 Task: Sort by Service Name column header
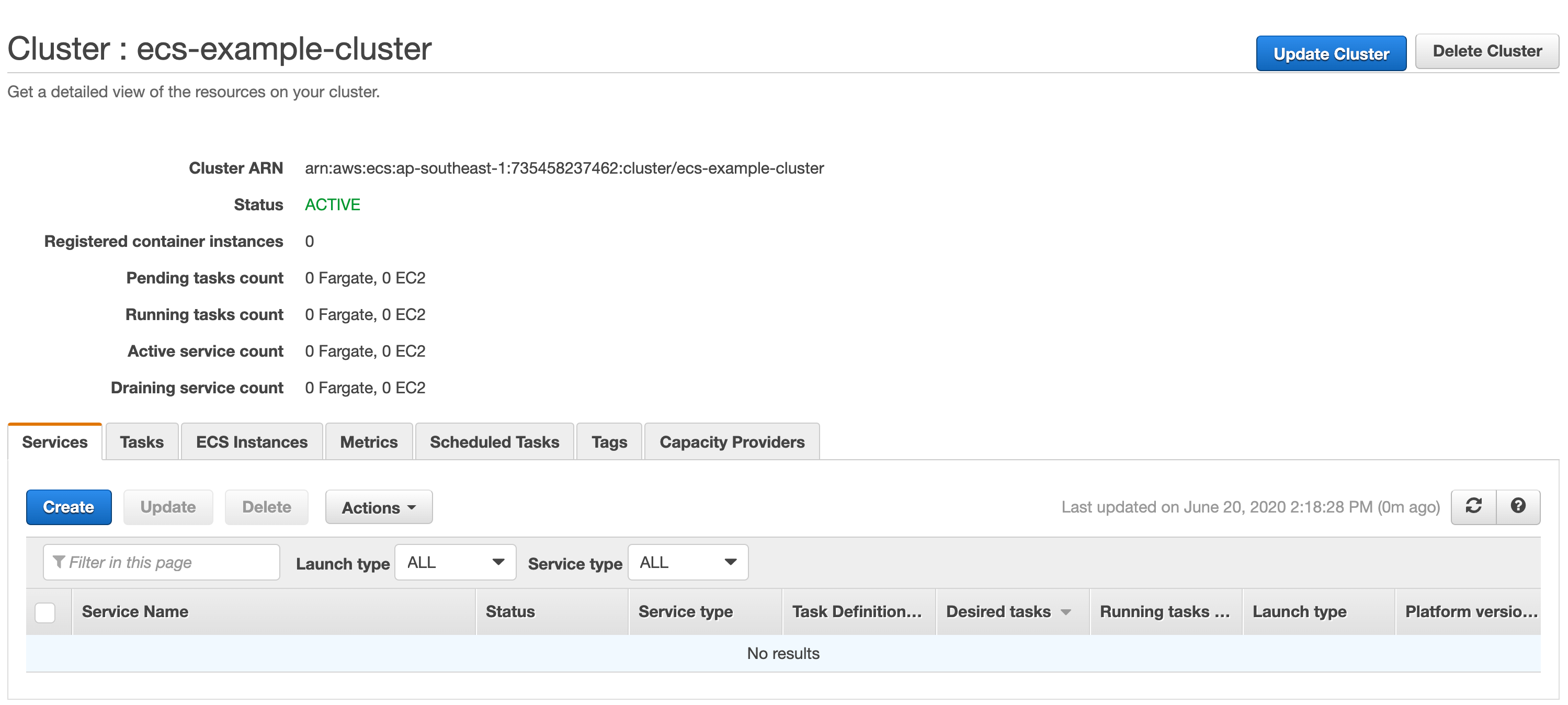pyautogui.click(x=135, y=612)
